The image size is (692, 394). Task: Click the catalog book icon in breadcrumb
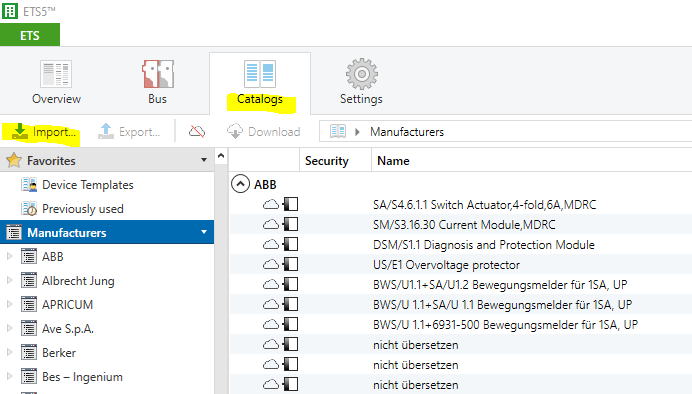tap(338, 131)
